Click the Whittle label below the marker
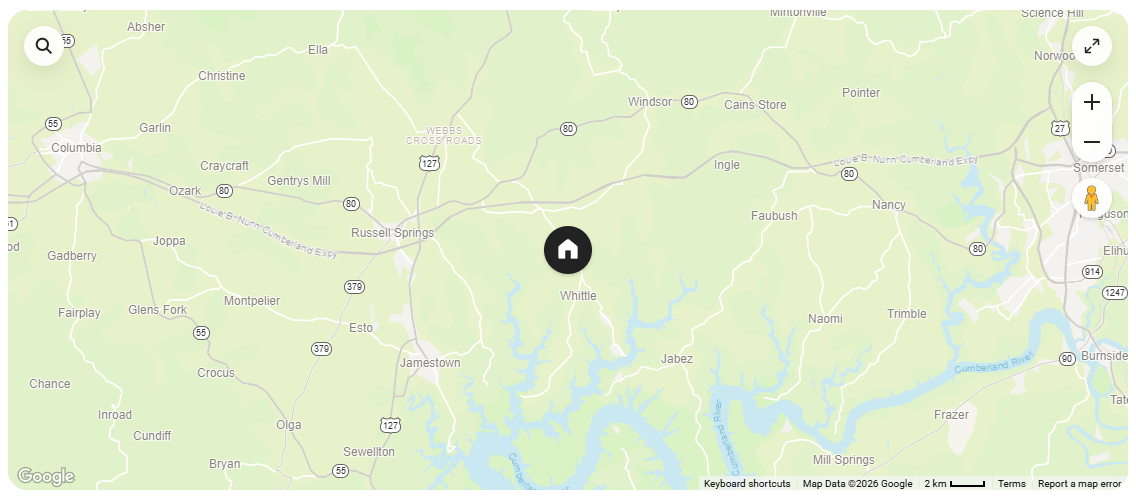Viewport: 1136px width, 498px height. point(578,296)
